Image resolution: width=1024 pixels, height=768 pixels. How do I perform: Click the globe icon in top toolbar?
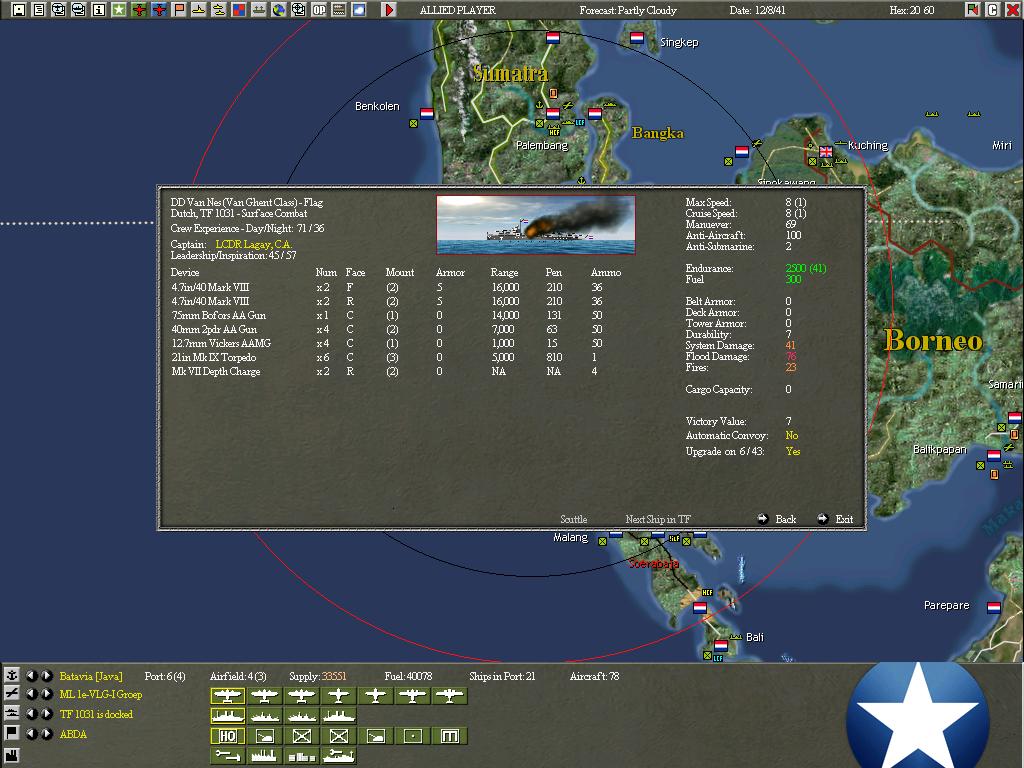(279, 10)
